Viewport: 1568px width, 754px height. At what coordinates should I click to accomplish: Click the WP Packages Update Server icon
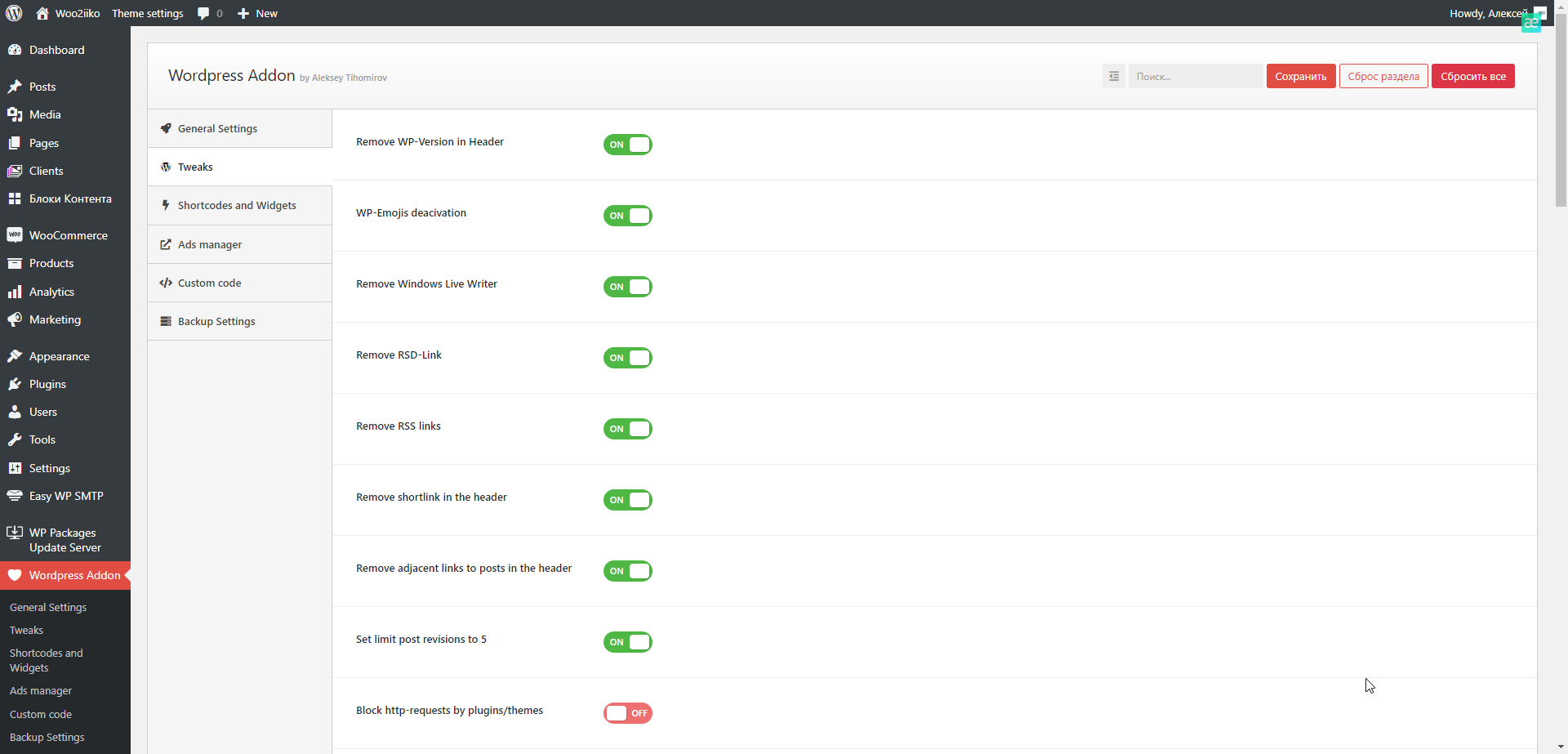pyautogui.click(x=15, y=533)
